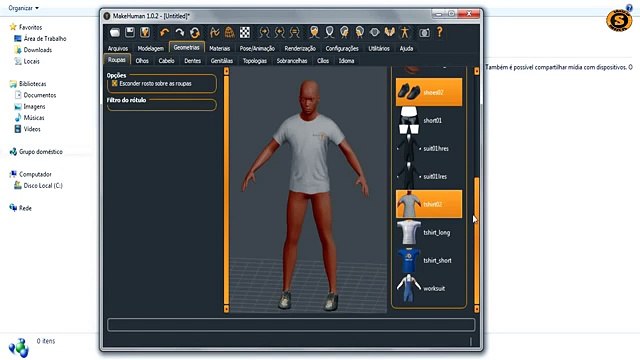Screen dimensions: 640x360
Task: Select the suit01lres clothing item
Action: coord(429,176)
